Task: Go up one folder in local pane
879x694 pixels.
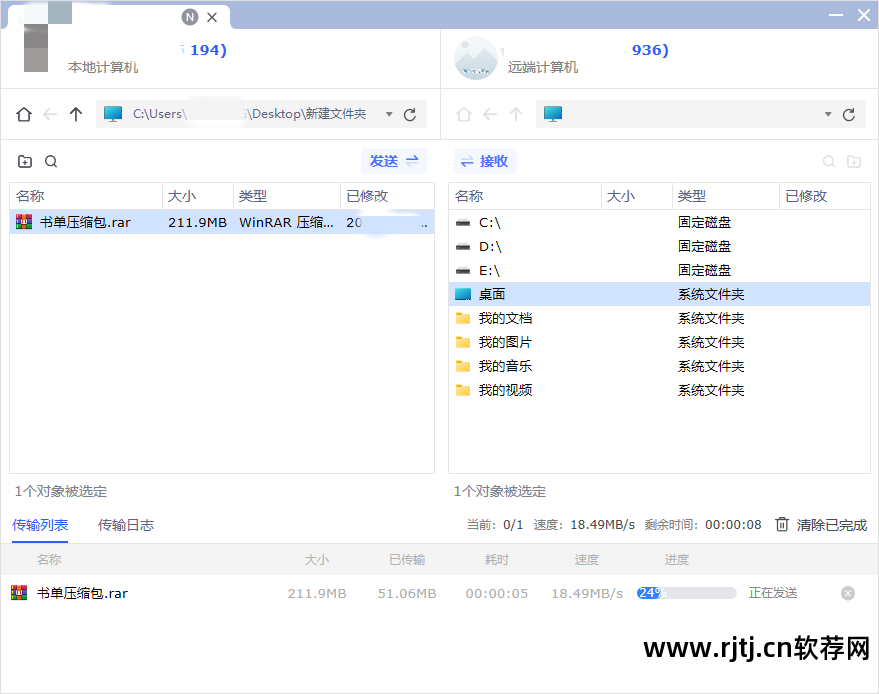Action: (76, 115)
